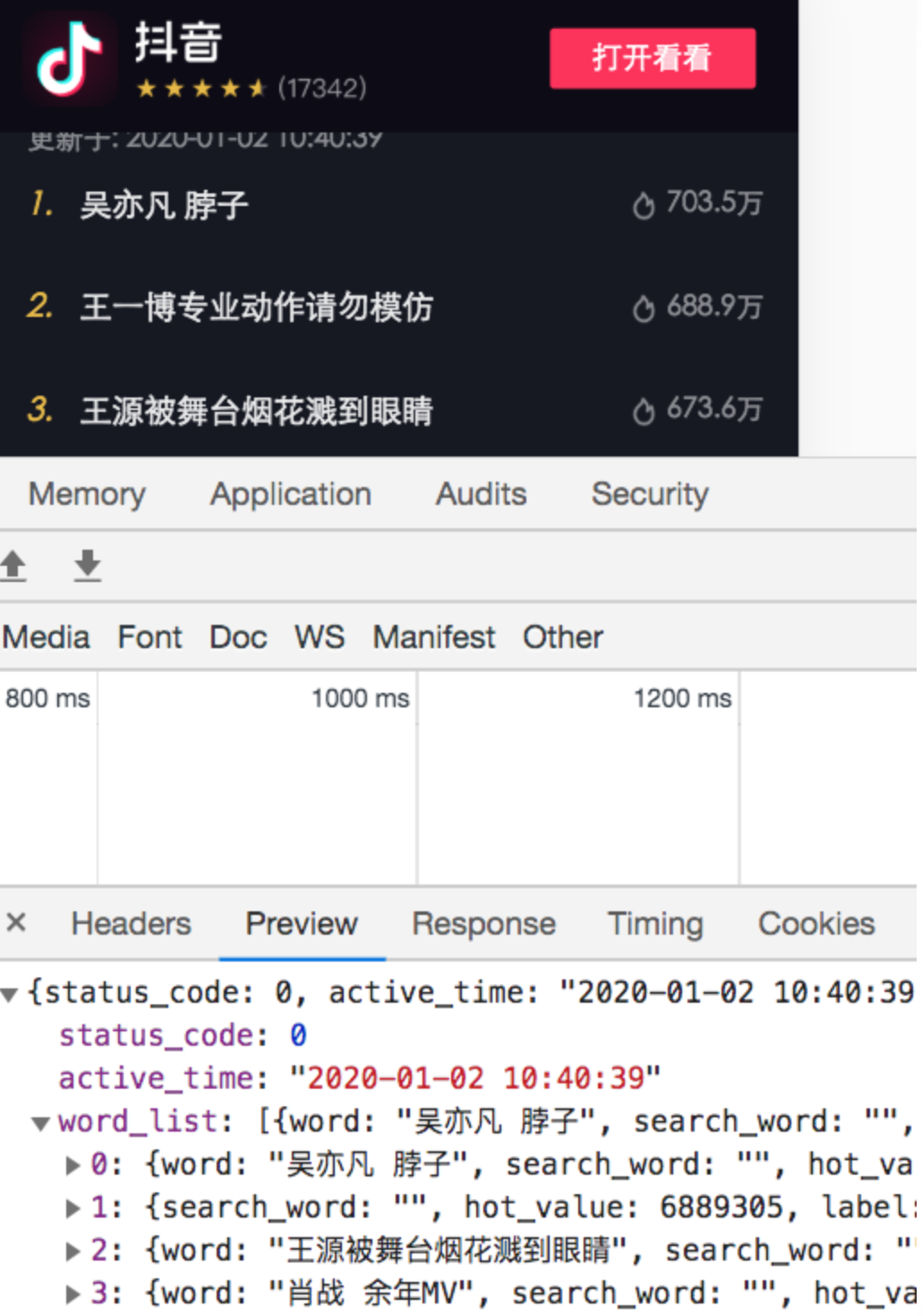Expand word_list item 3 肖战 余年MV
Viewport: 922px width, 1316px height.
click(x=73, y=1295)
